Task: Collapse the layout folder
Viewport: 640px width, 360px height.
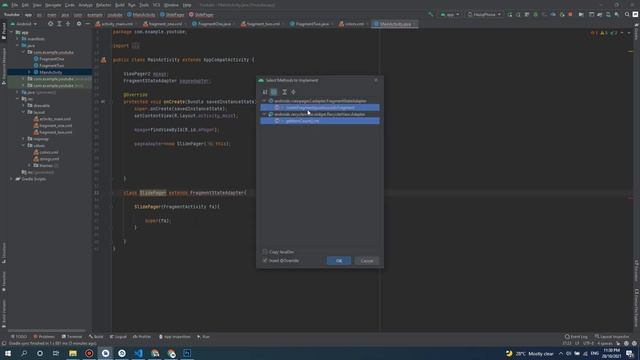Action: pyautogui.click(x=24, y=112)
